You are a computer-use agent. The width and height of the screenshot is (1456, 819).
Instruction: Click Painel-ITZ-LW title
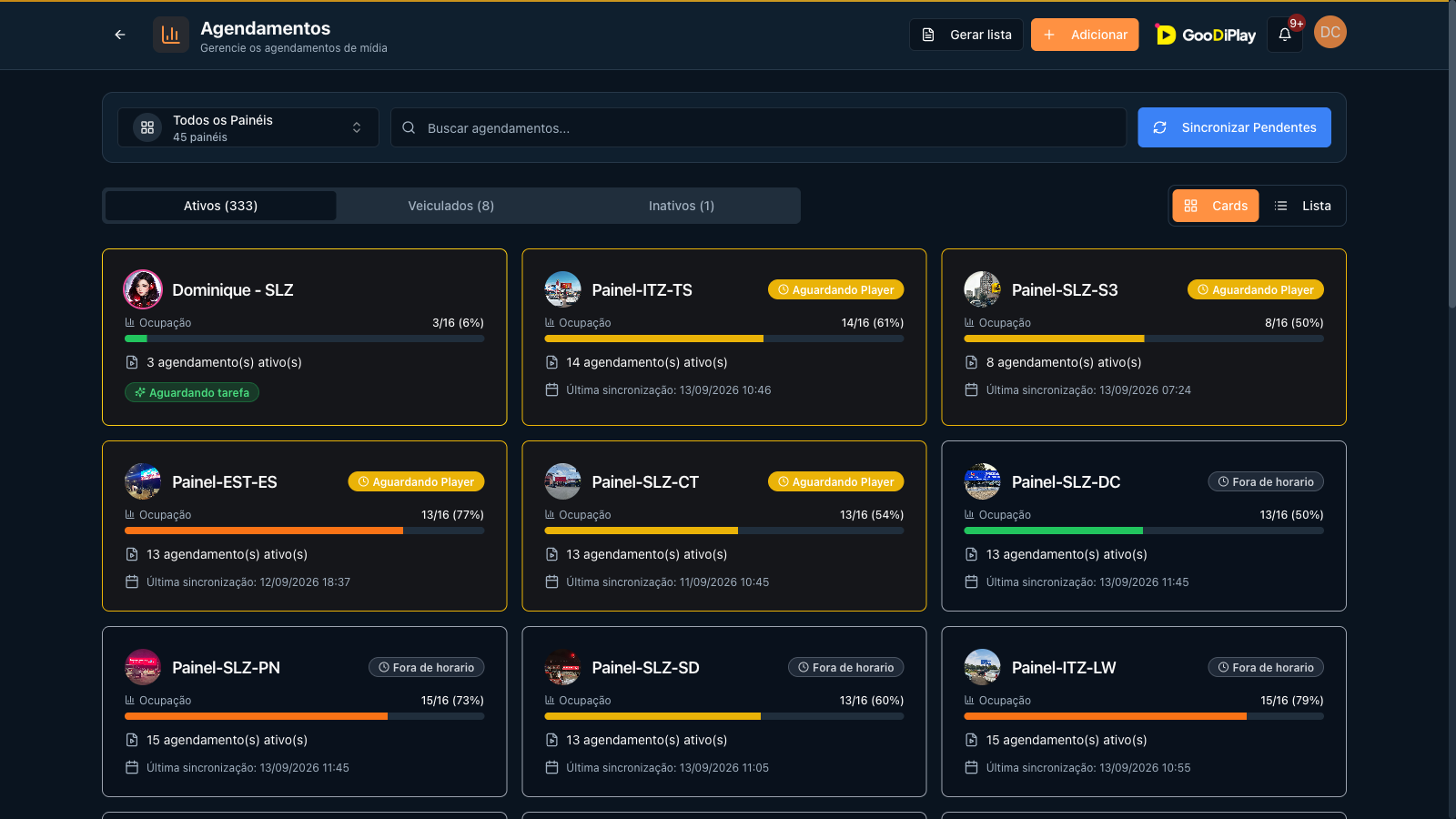click(x=1064, y=667)
